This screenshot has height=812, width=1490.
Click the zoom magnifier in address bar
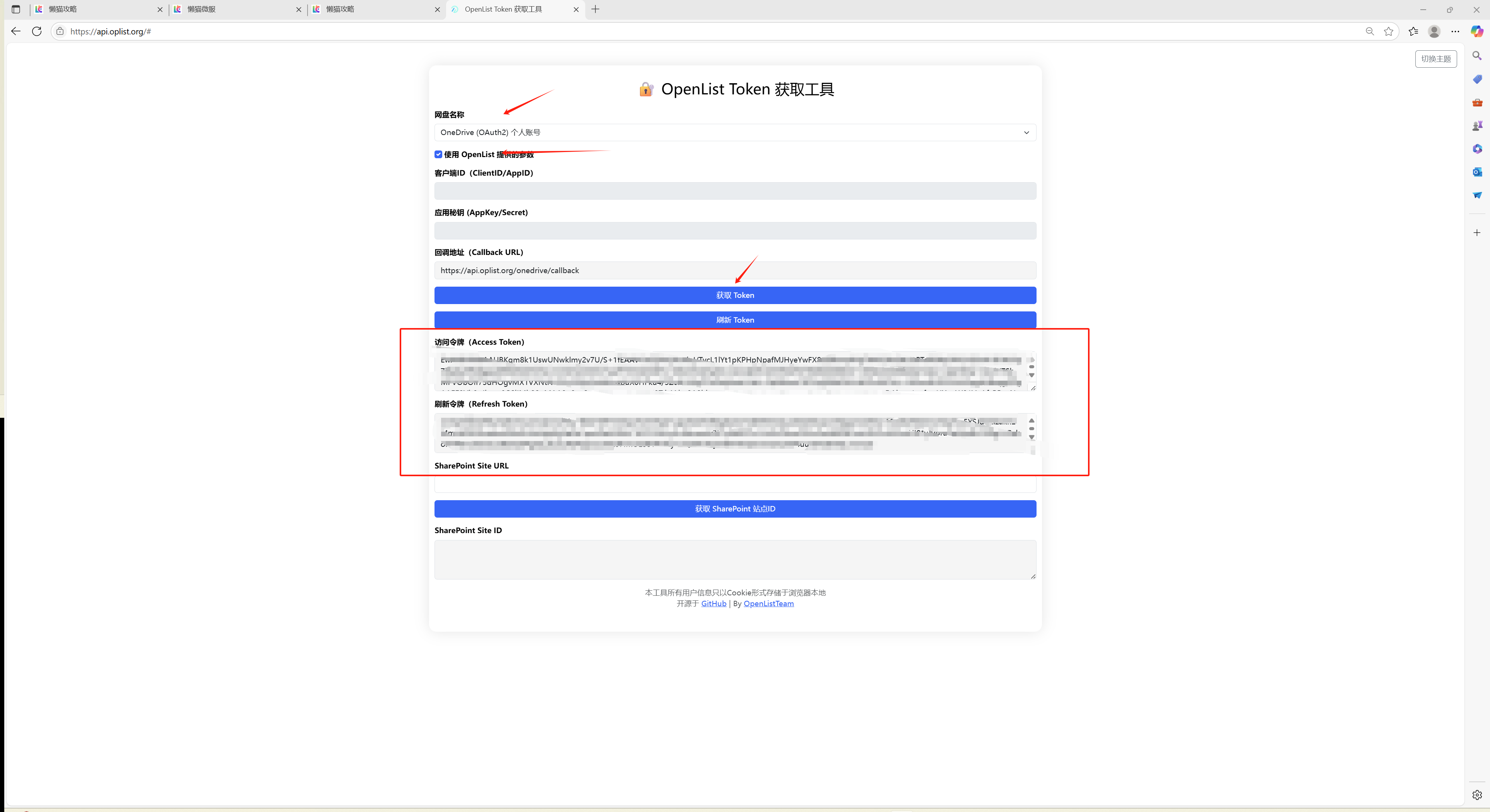(1370, 31)
